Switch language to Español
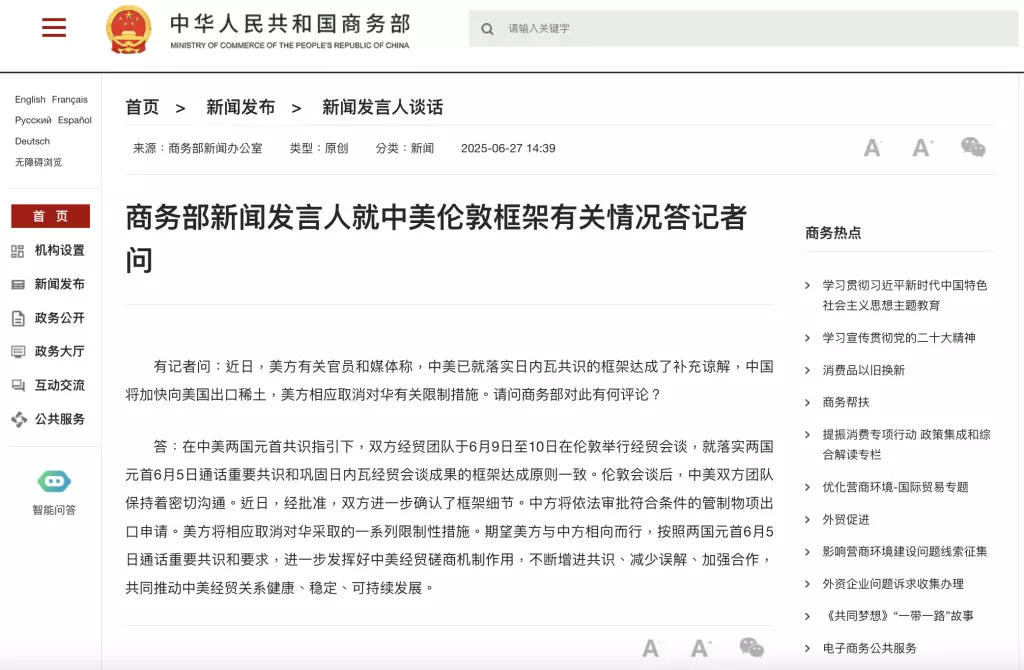This screenshot has width=1024, height=670. click(x=75, y=120)
